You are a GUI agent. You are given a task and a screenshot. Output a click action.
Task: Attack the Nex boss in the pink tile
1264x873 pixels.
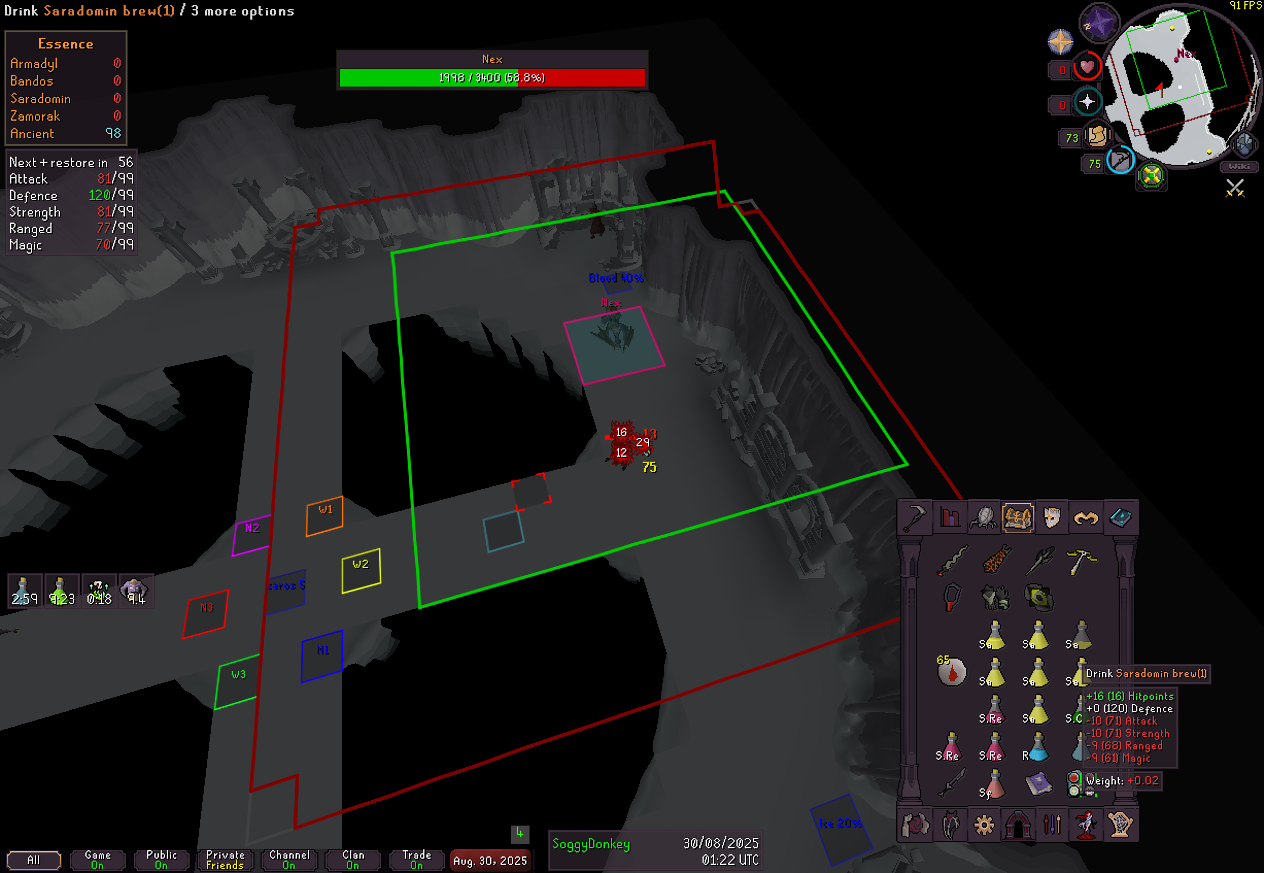coord(614,345)
